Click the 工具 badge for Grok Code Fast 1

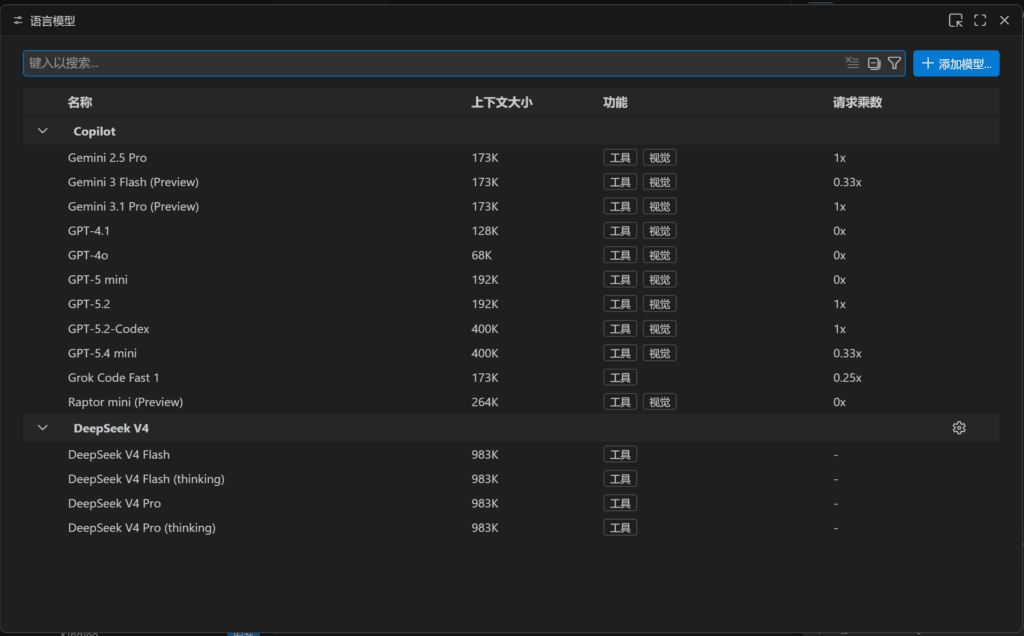[x=620, y=377]
